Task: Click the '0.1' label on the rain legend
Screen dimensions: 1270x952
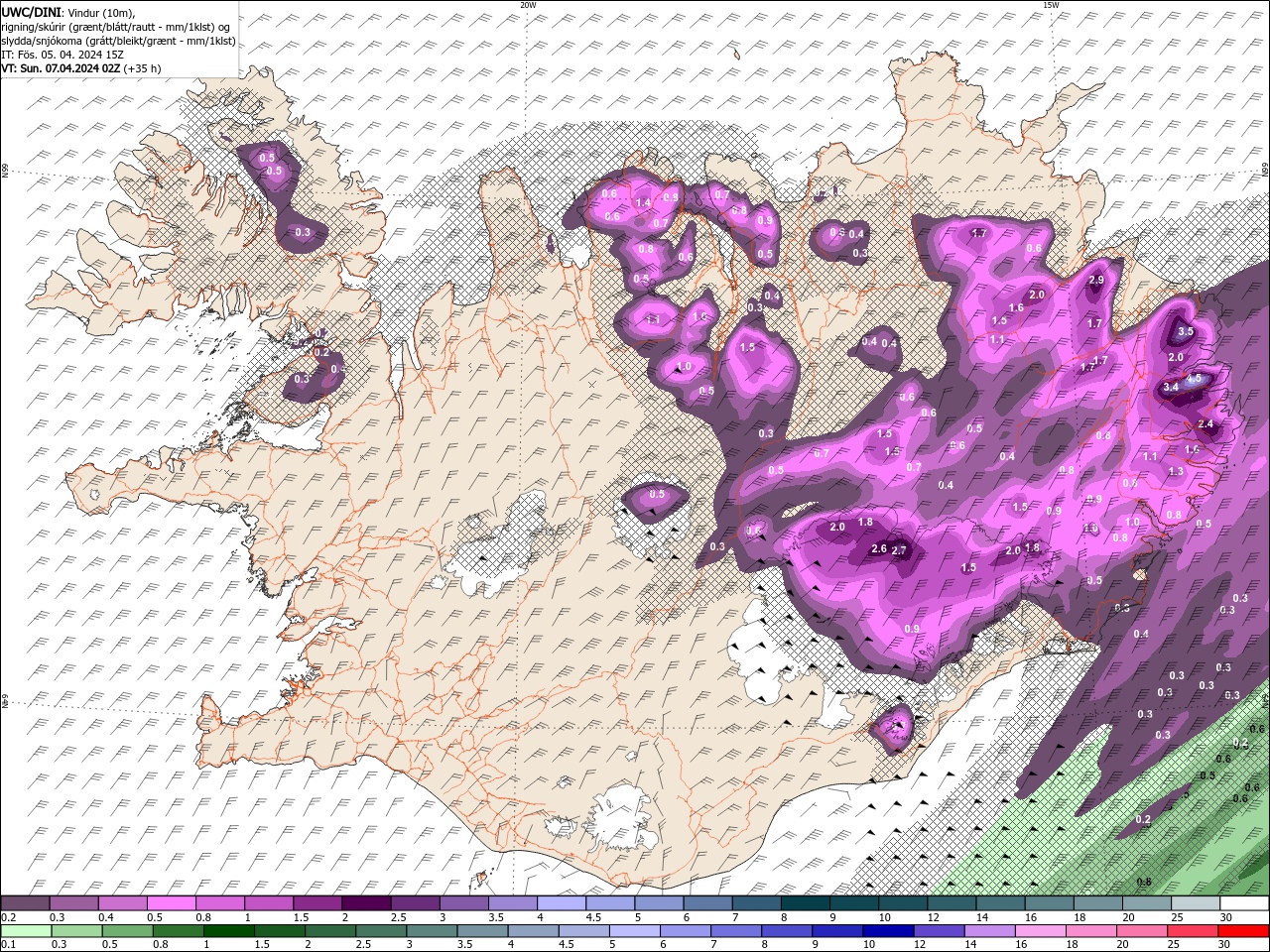Action: 8,945
